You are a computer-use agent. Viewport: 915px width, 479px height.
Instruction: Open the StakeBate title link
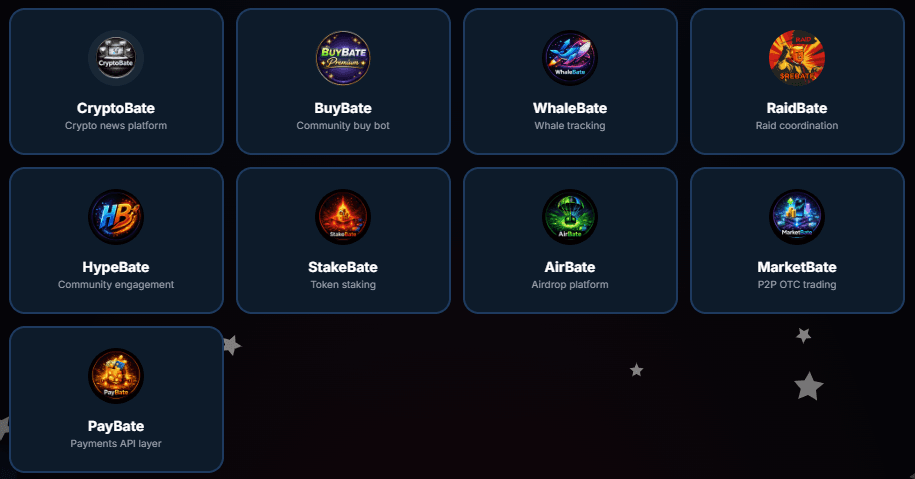[x=343, y=267]
